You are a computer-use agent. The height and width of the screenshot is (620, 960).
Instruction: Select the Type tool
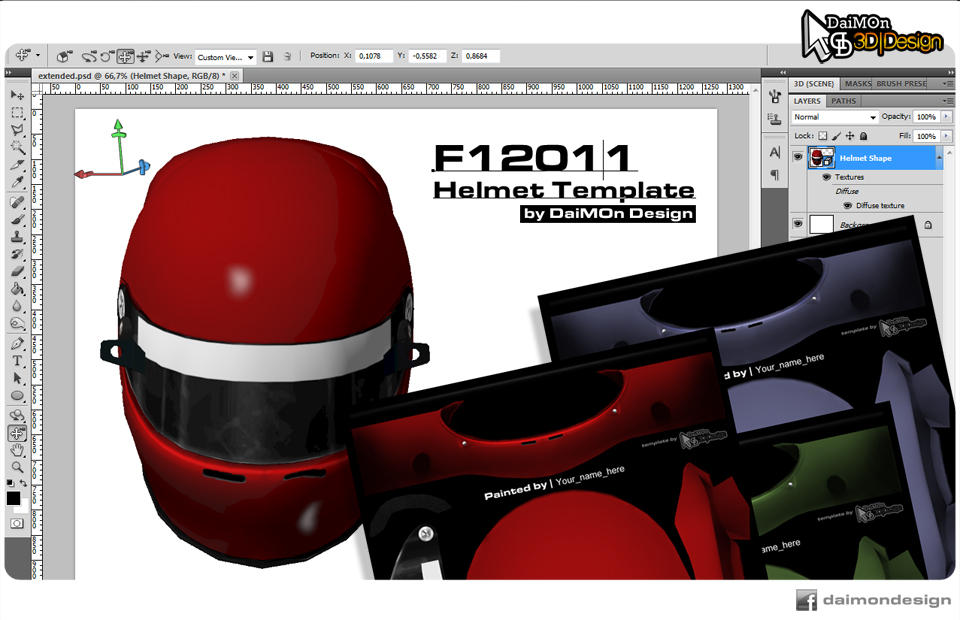[x=17, y=361]
